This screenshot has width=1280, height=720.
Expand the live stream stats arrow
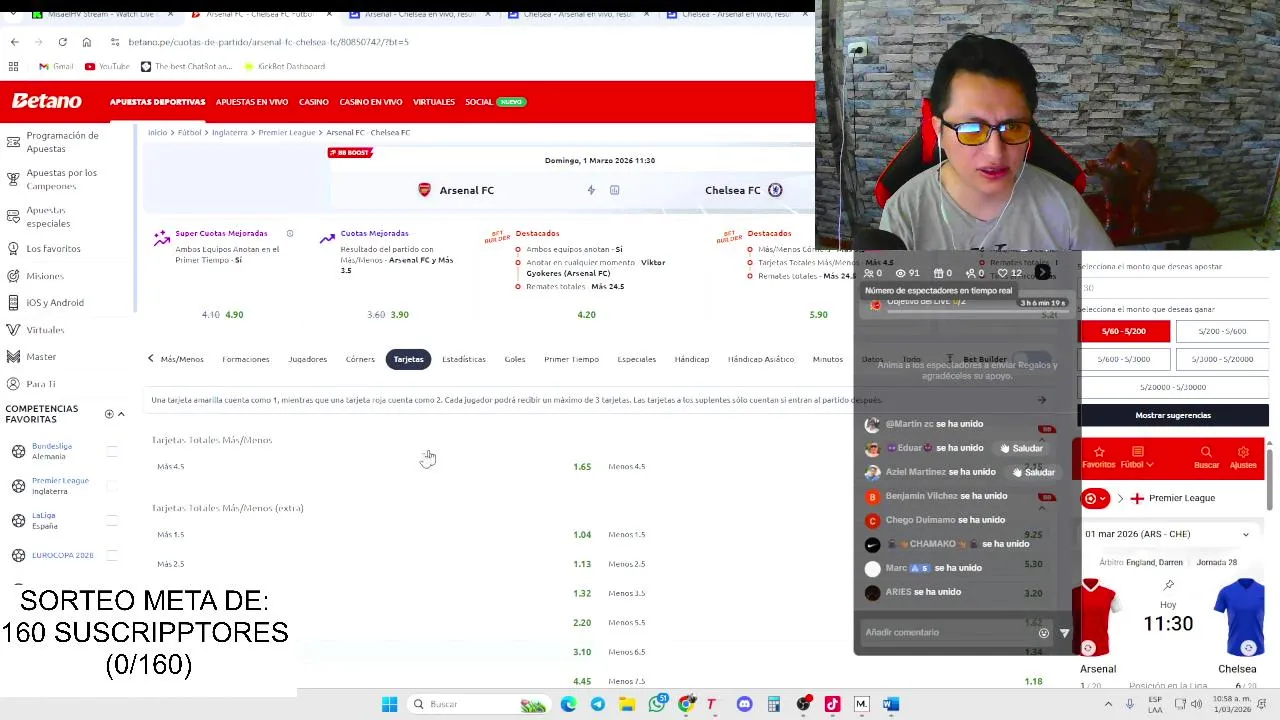tap(1043, 272)
